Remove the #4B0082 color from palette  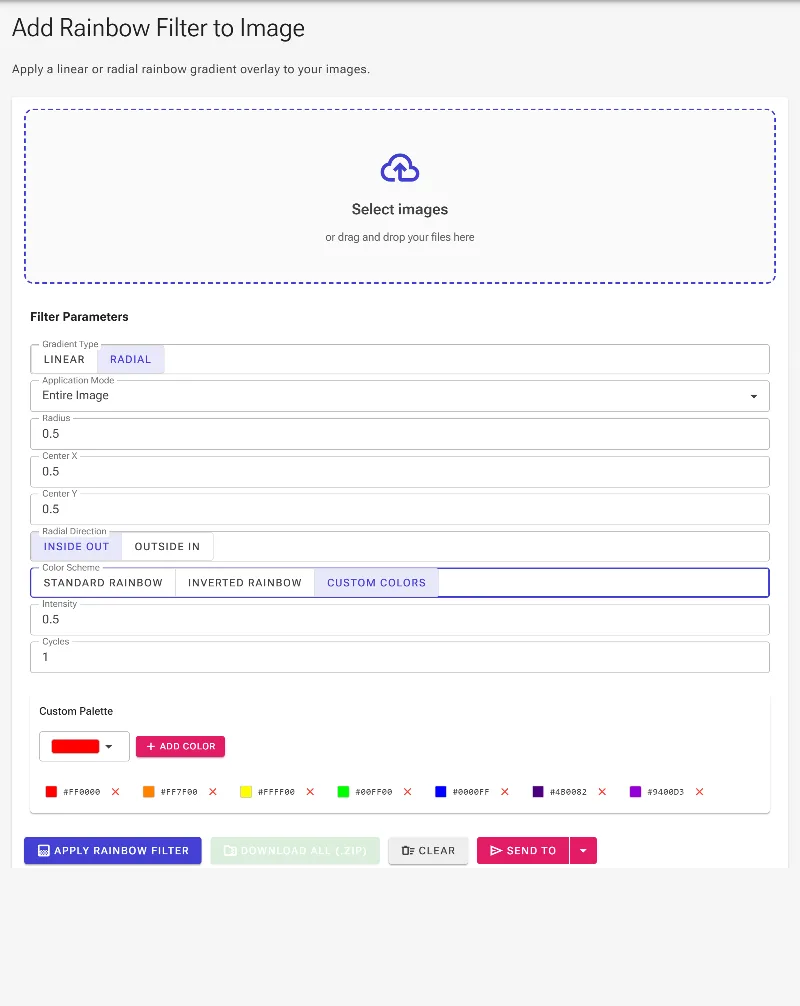602,792
